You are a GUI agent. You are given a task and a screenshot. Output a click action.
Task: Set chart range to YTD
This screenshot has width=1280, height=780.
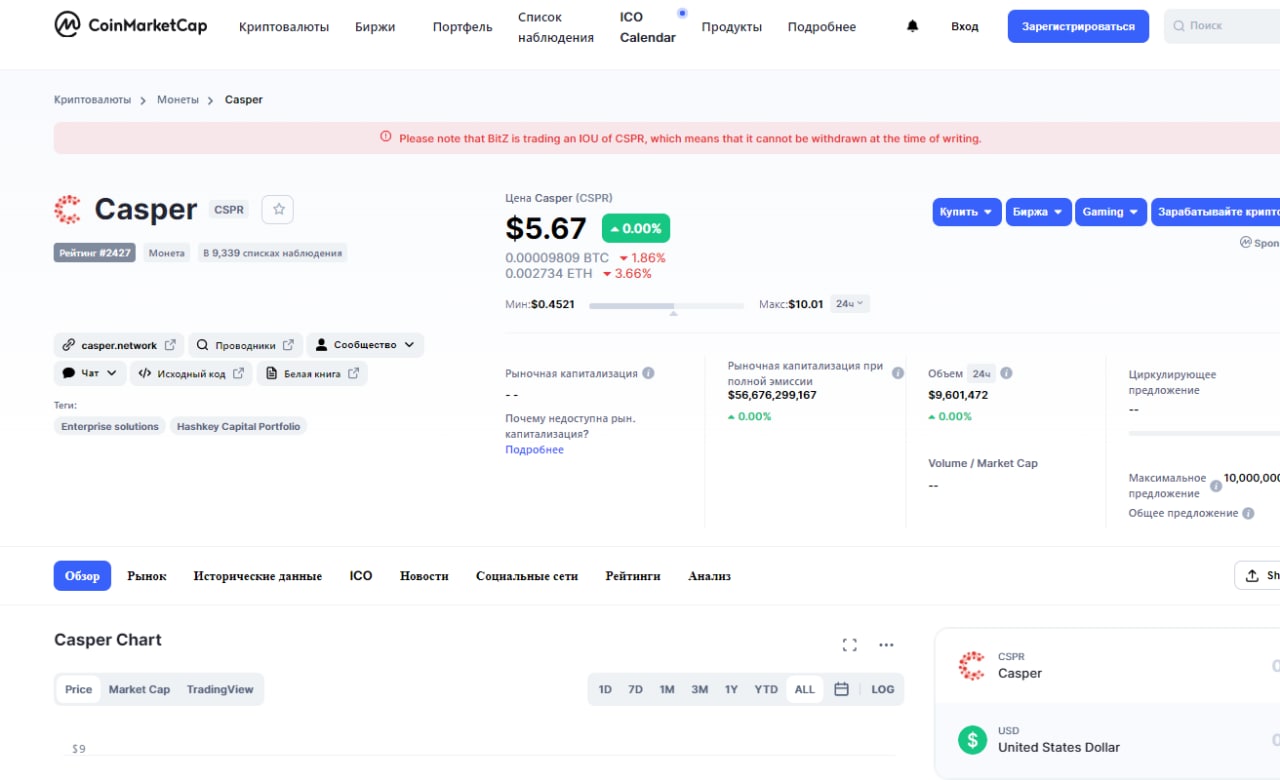point(766,689)
